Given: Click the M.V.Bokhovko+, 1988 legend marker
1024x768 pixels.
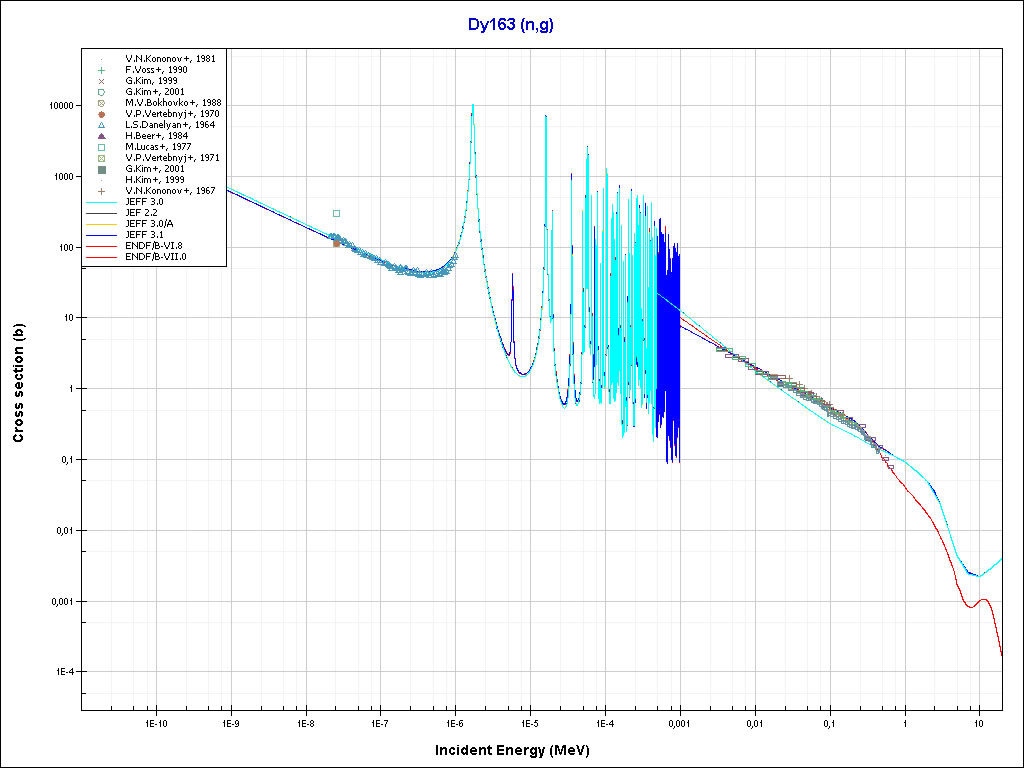Looking at the screenshot, I should coord(102,103).
